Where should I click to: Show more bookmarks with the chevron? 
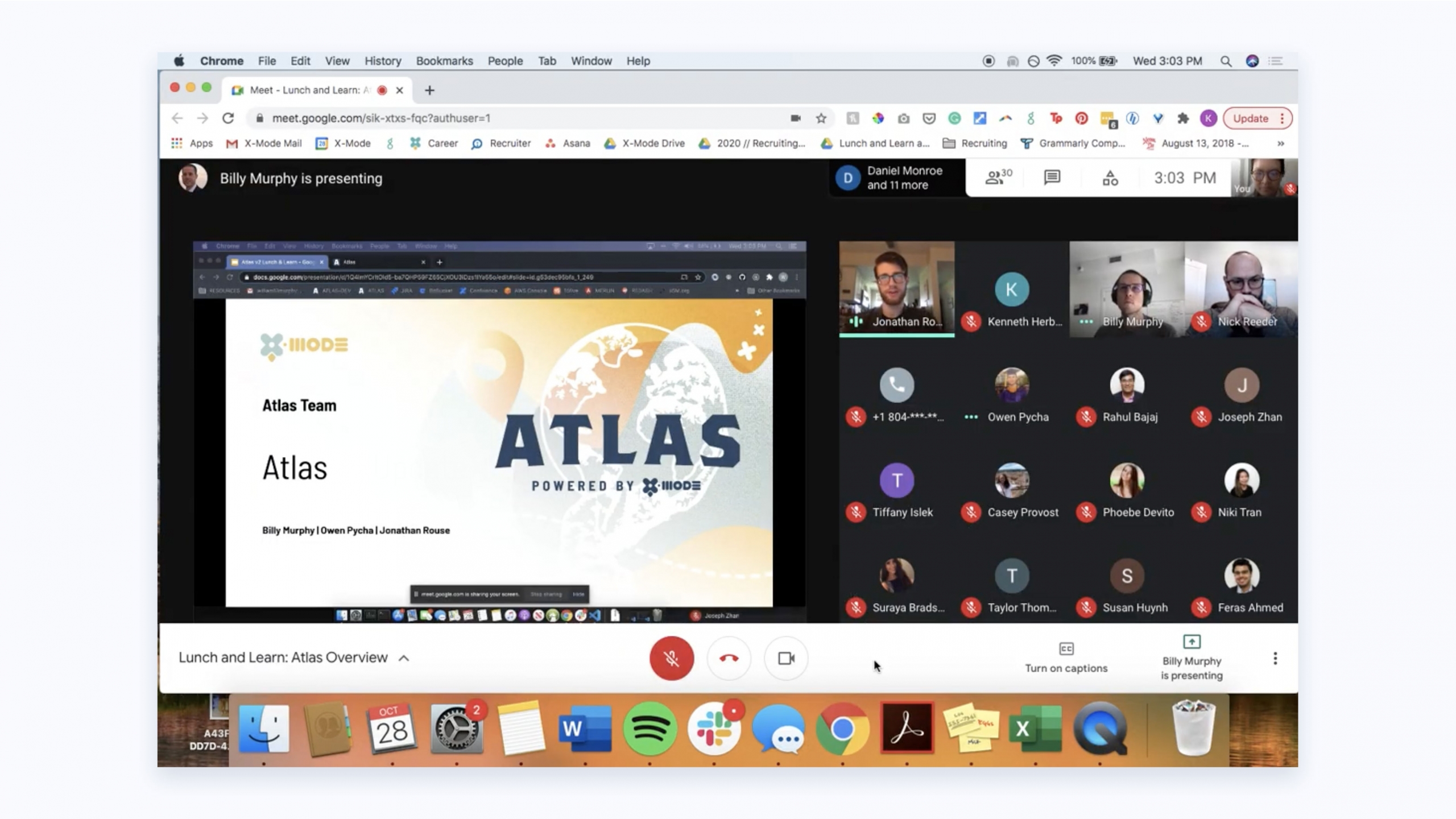coord(1280,143)
